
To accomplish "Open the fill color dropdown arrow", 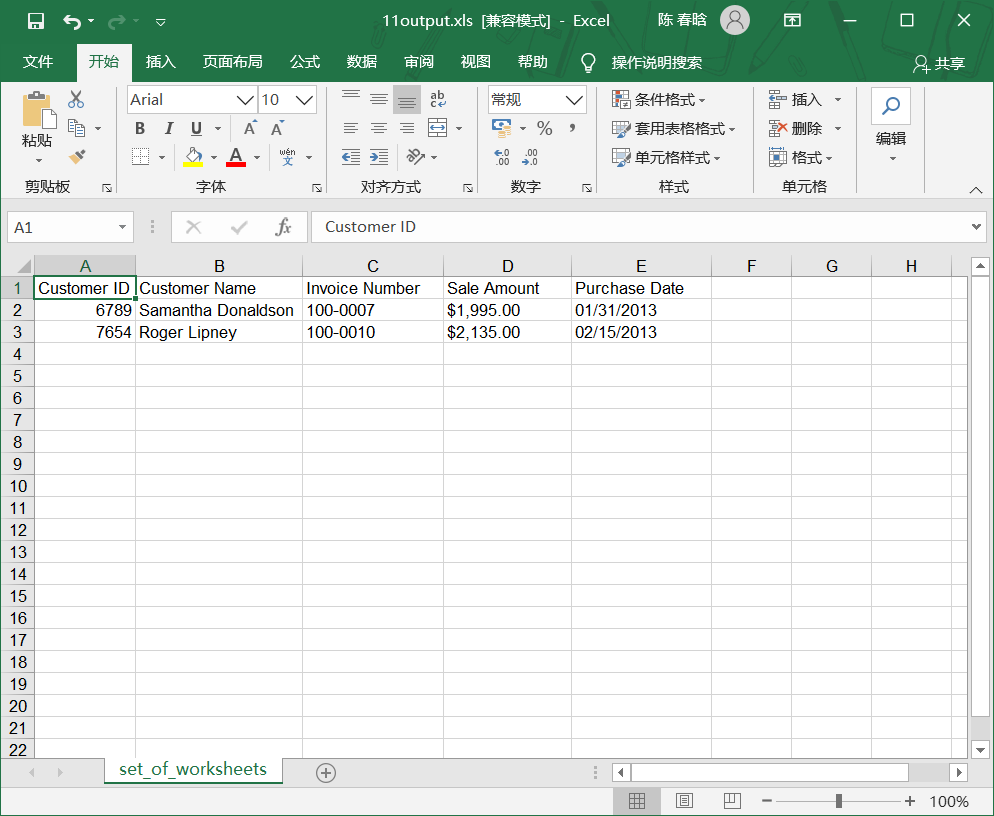I will coord(214,157).
